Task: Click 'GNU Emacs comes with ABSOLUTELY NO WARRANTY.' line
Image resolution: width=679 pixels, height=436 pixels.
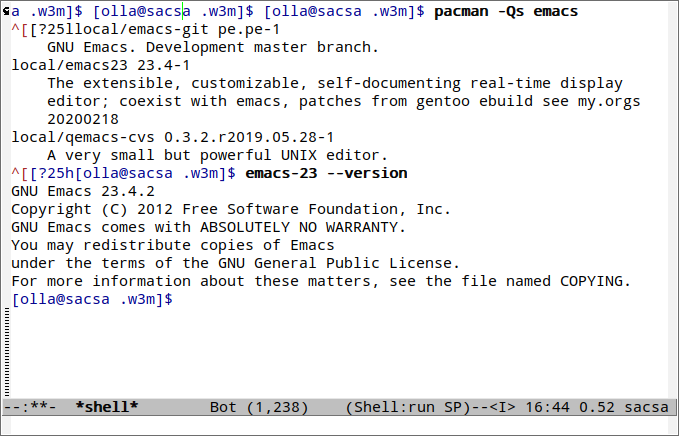Action: tap(208, 227)
